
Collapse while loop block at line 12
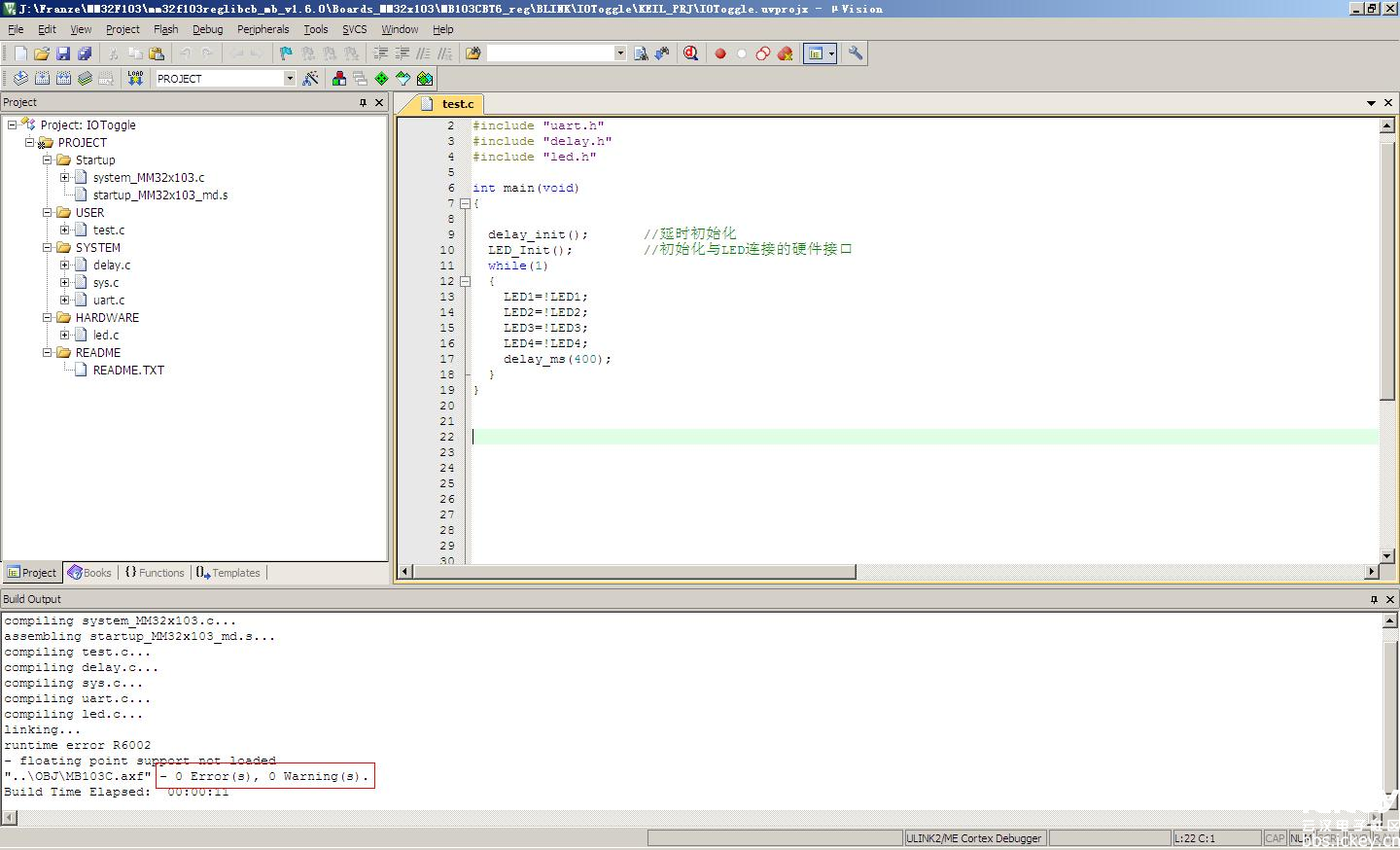click(x=465, y=281)
